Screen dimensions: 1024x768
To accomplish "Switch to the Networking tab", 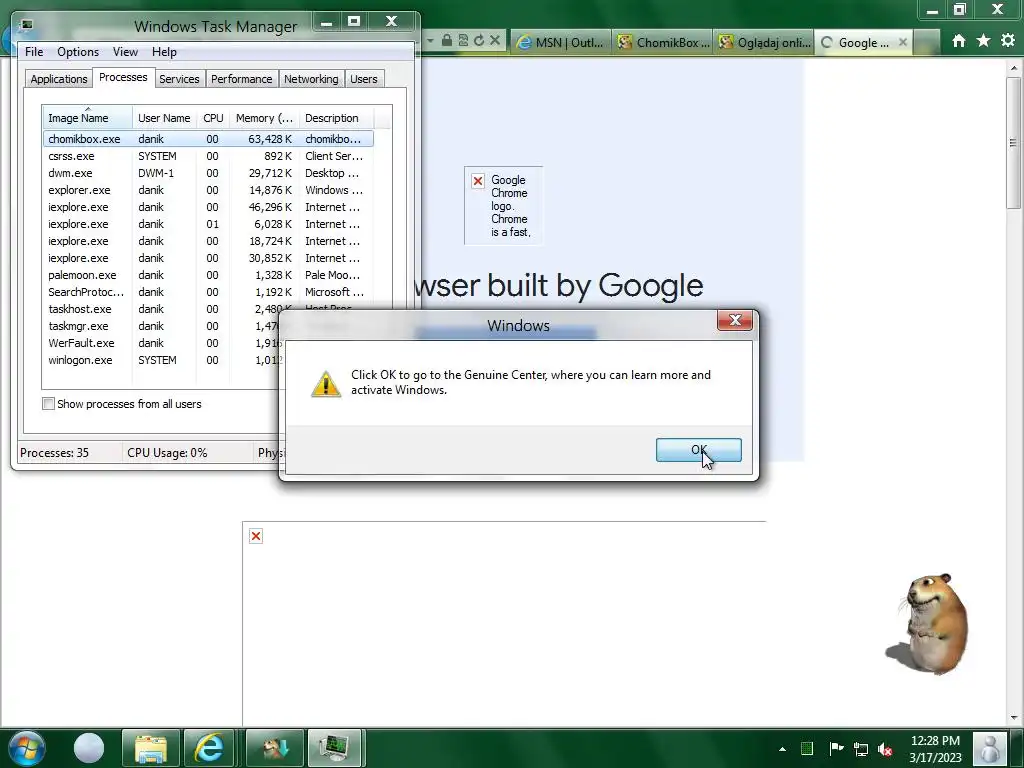I will [x=311, y=79].
